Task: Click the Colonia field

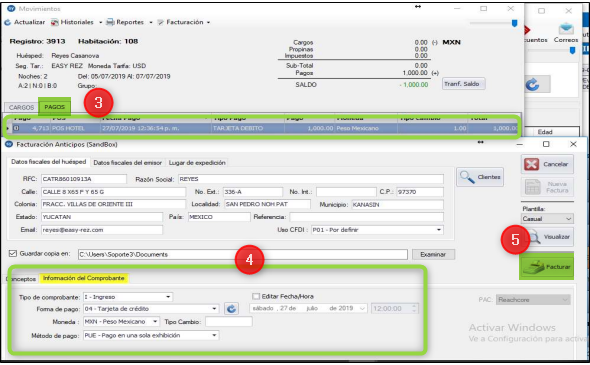Action: click(113, 204)
